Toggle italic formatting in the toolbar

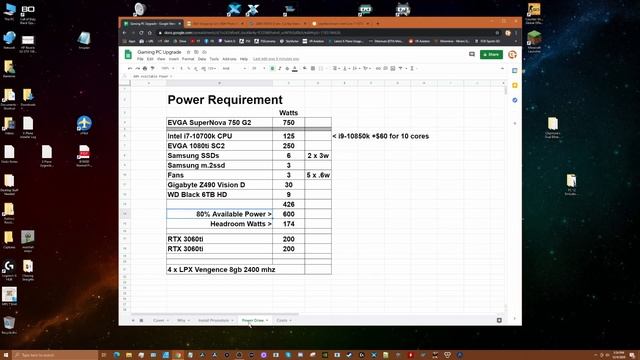pyautogui.click(x=280, y=68)
